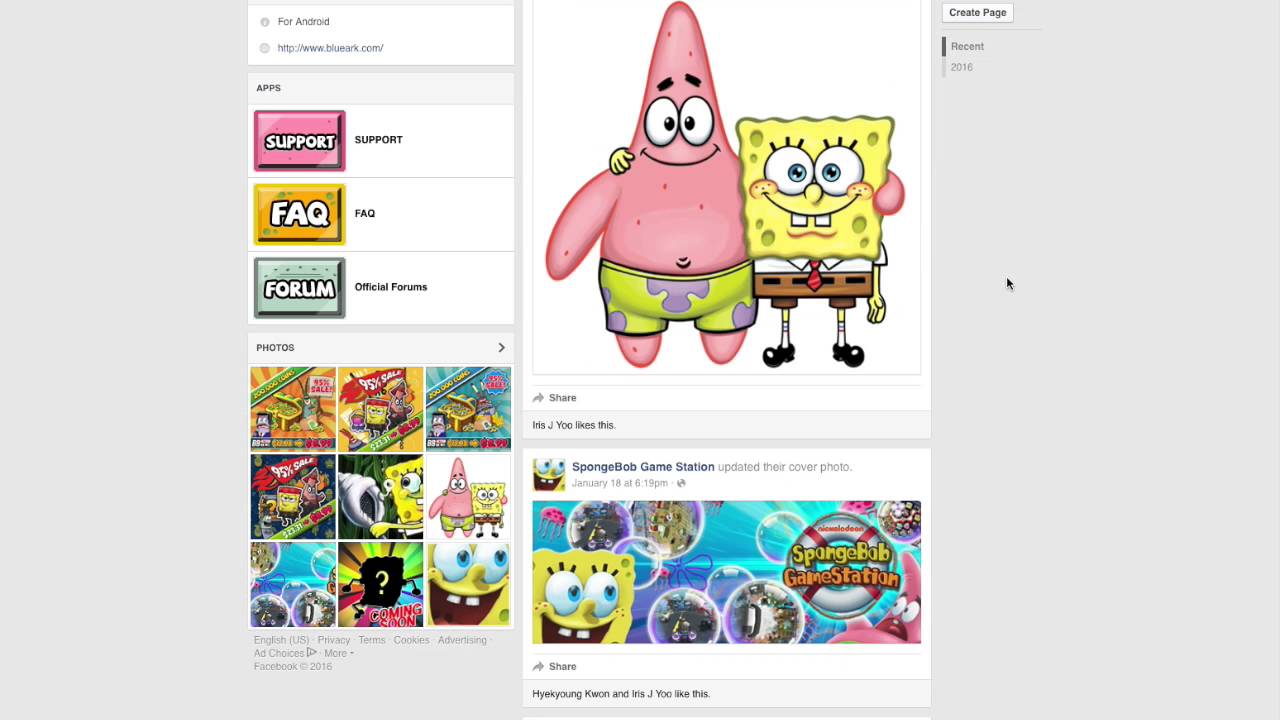This screenshot has height=720, width=1280.
Task: Open the PHOTOS section header
Action: click(x=275, y=348)
